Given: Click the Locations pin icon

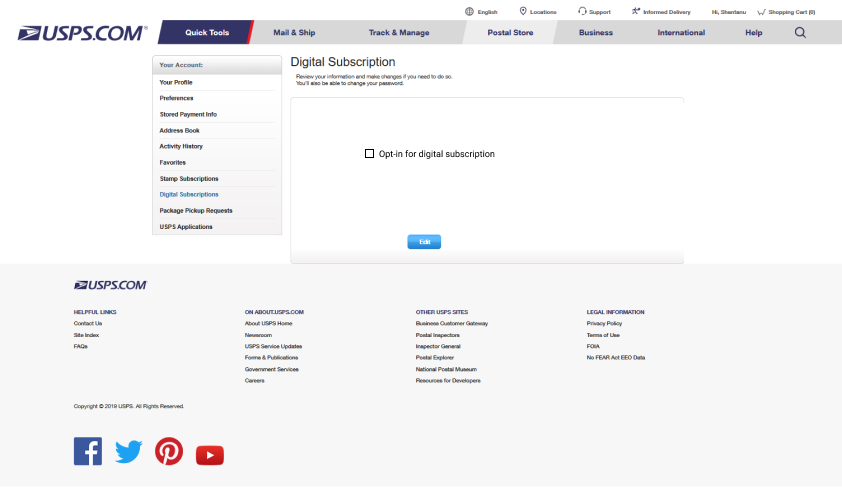Looking at the screenshot, I should 523,11.
